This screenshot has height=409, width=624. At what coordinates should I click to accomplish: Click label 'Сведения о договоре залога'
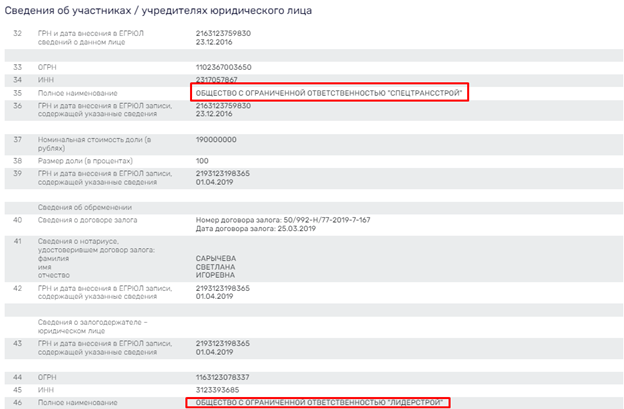(x=88, y=220)
